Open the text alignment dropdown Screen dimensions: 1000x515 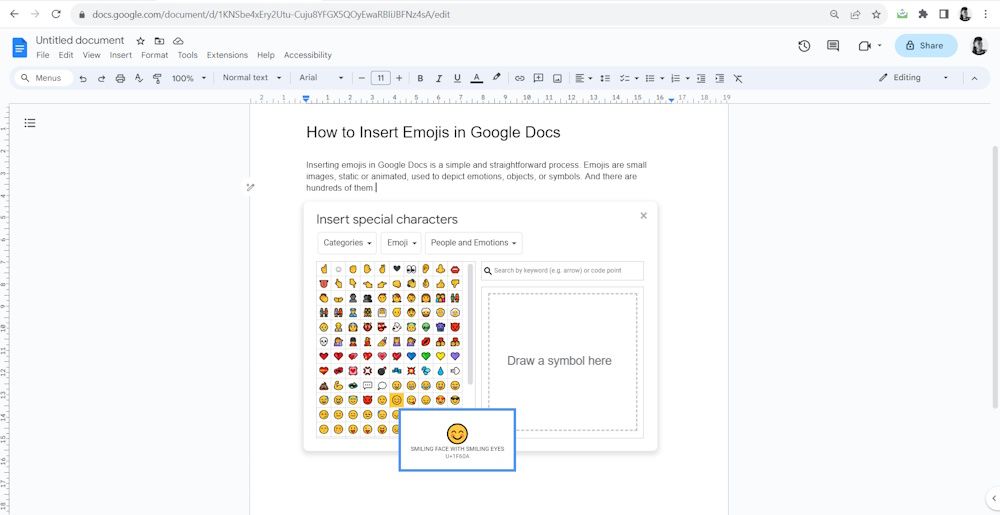point(584,78)
